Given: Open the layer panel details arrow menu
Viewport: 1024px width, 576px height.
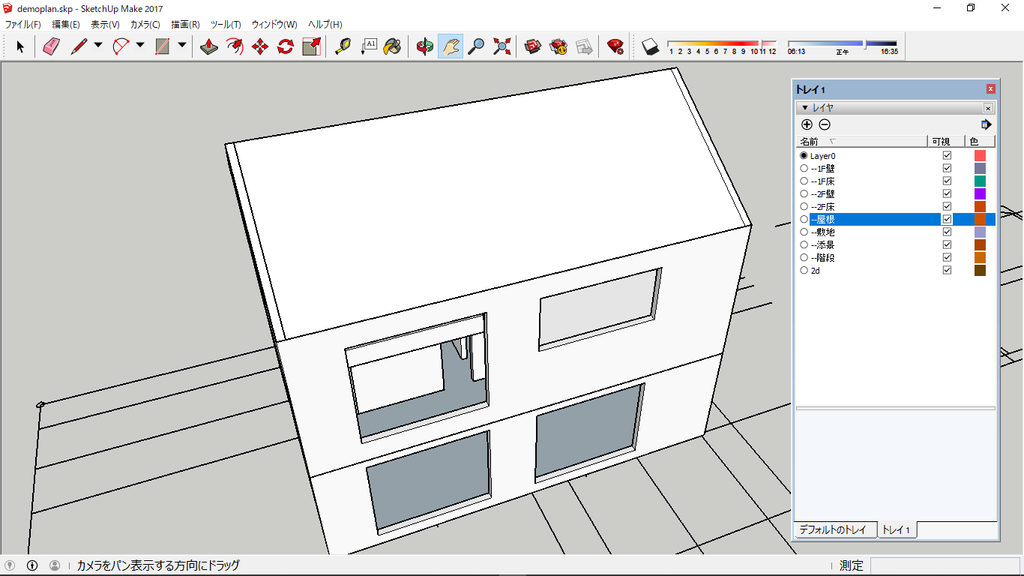Looking at the screenshot, I should [x=986, y=125].
